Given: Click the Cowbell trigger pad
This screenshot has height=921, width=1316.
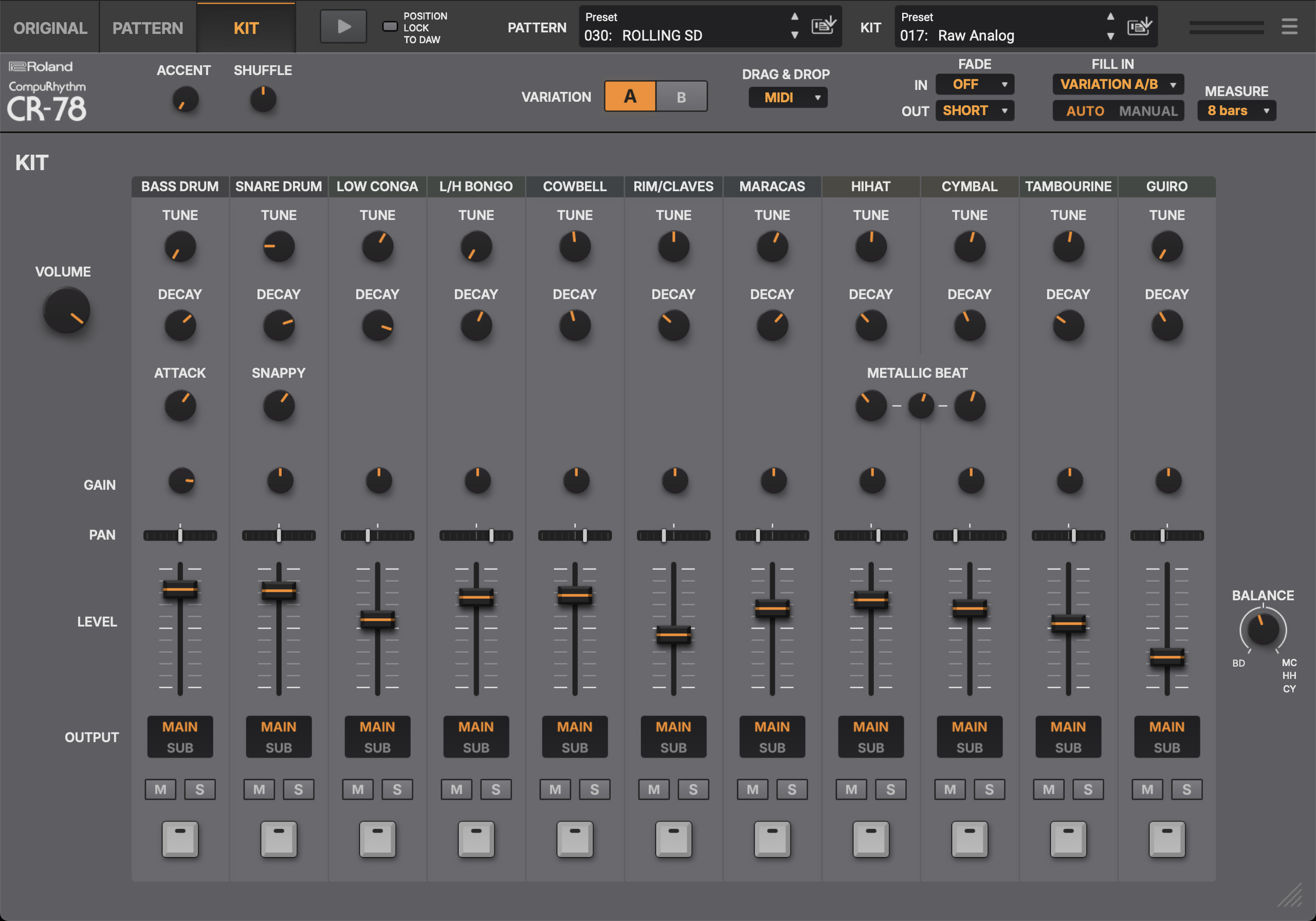Looking at the screenshot, I should 574,838.
